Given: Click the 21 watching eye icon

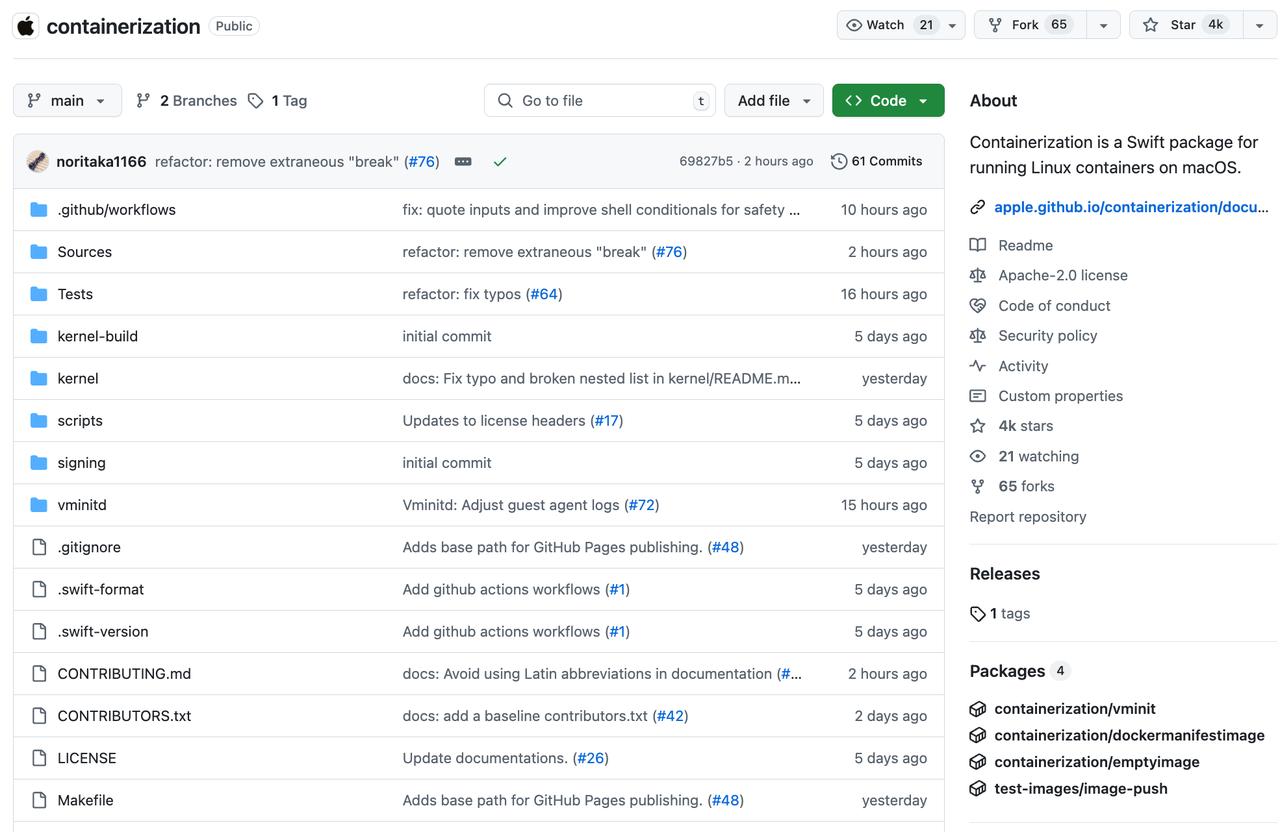Looking at the screenshot, I should click(x=978, y=456).
